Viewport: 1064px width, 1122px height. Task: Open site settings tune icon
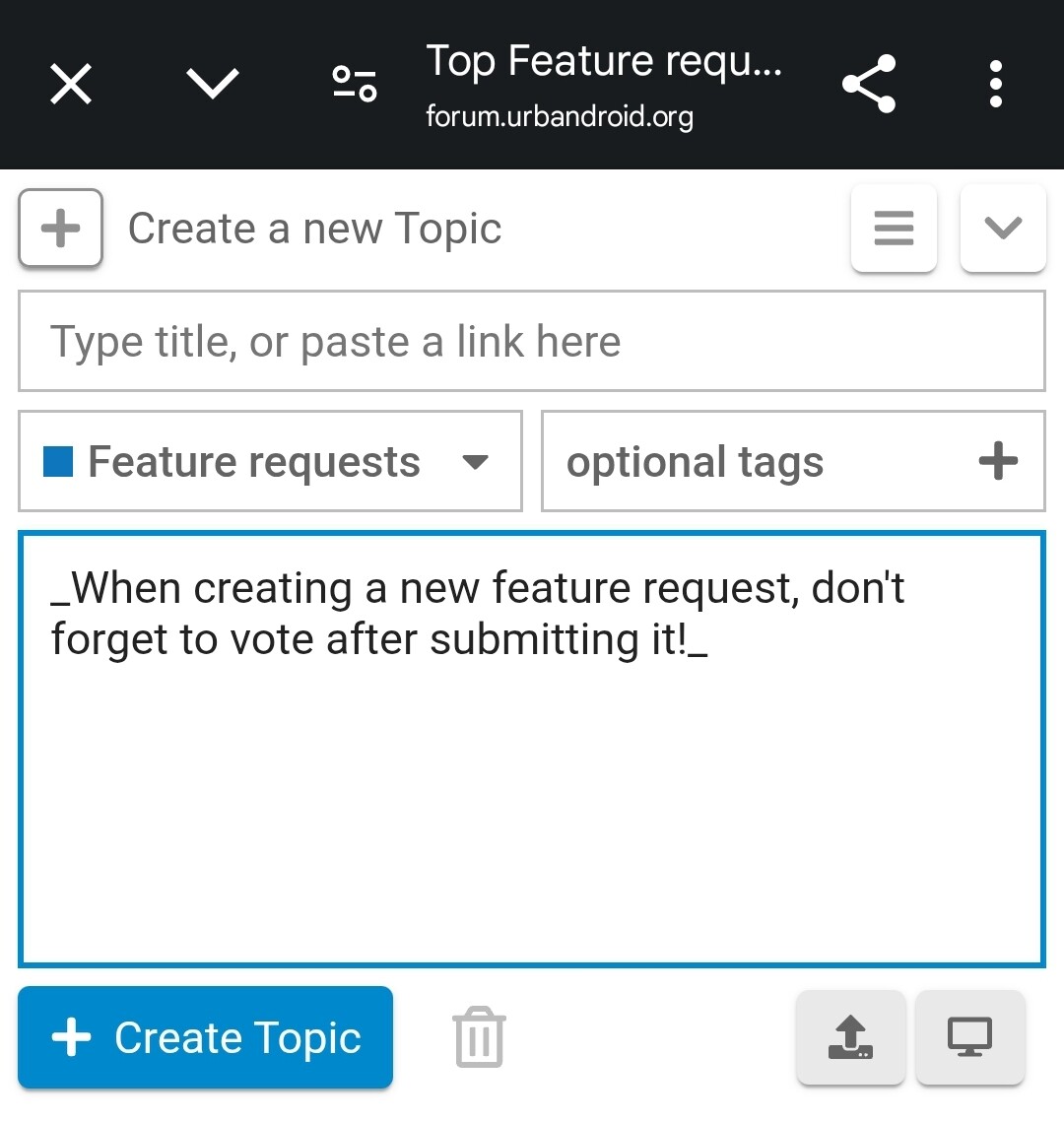355,84
